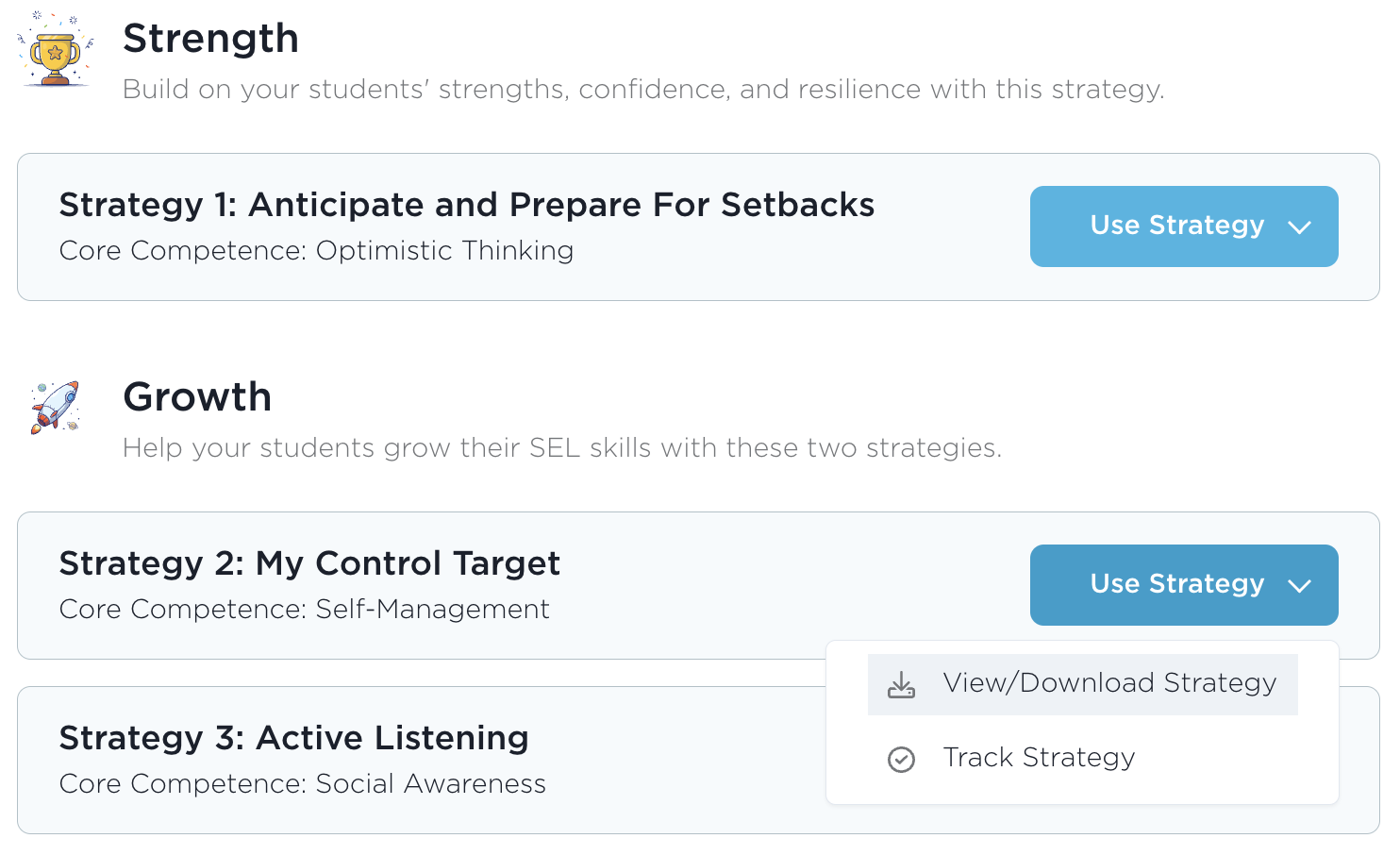1400x855 pixels.
Task: Click the download icon in the dropdown menu
Action: (x=901, y=684)
